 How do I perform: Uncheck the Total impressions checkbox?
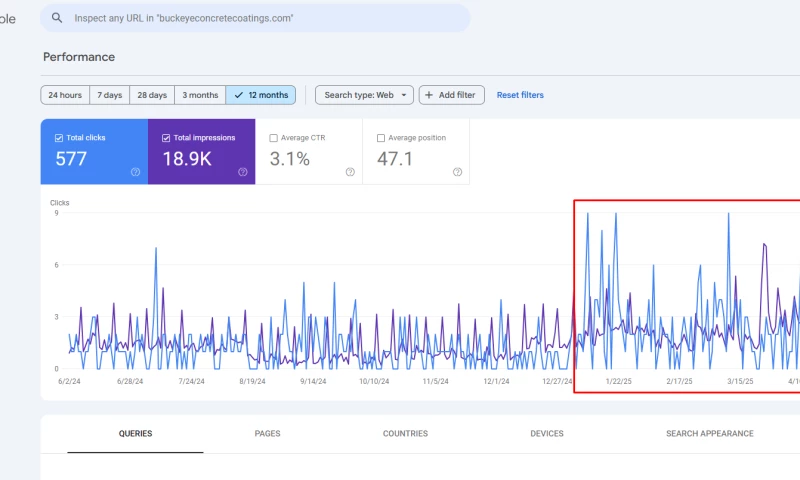166,138
